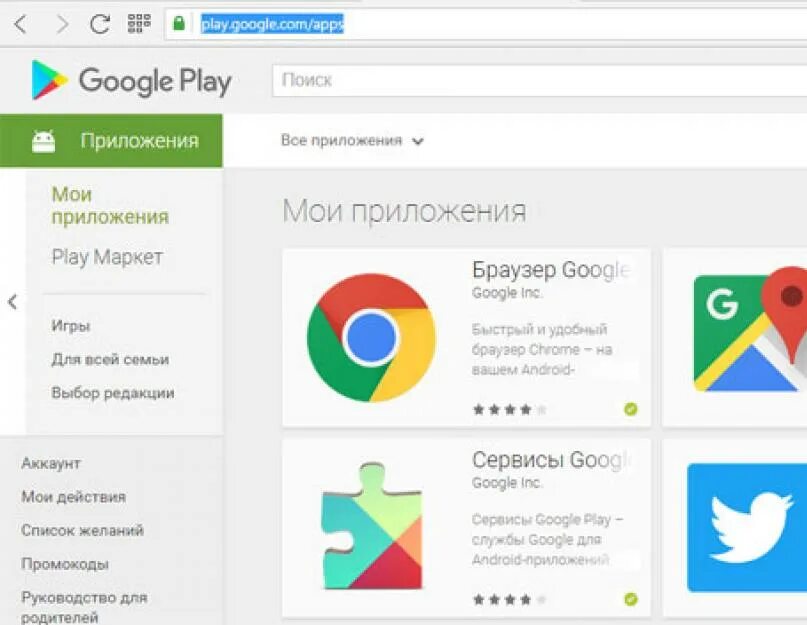Click the browser forward arrow

62,24
